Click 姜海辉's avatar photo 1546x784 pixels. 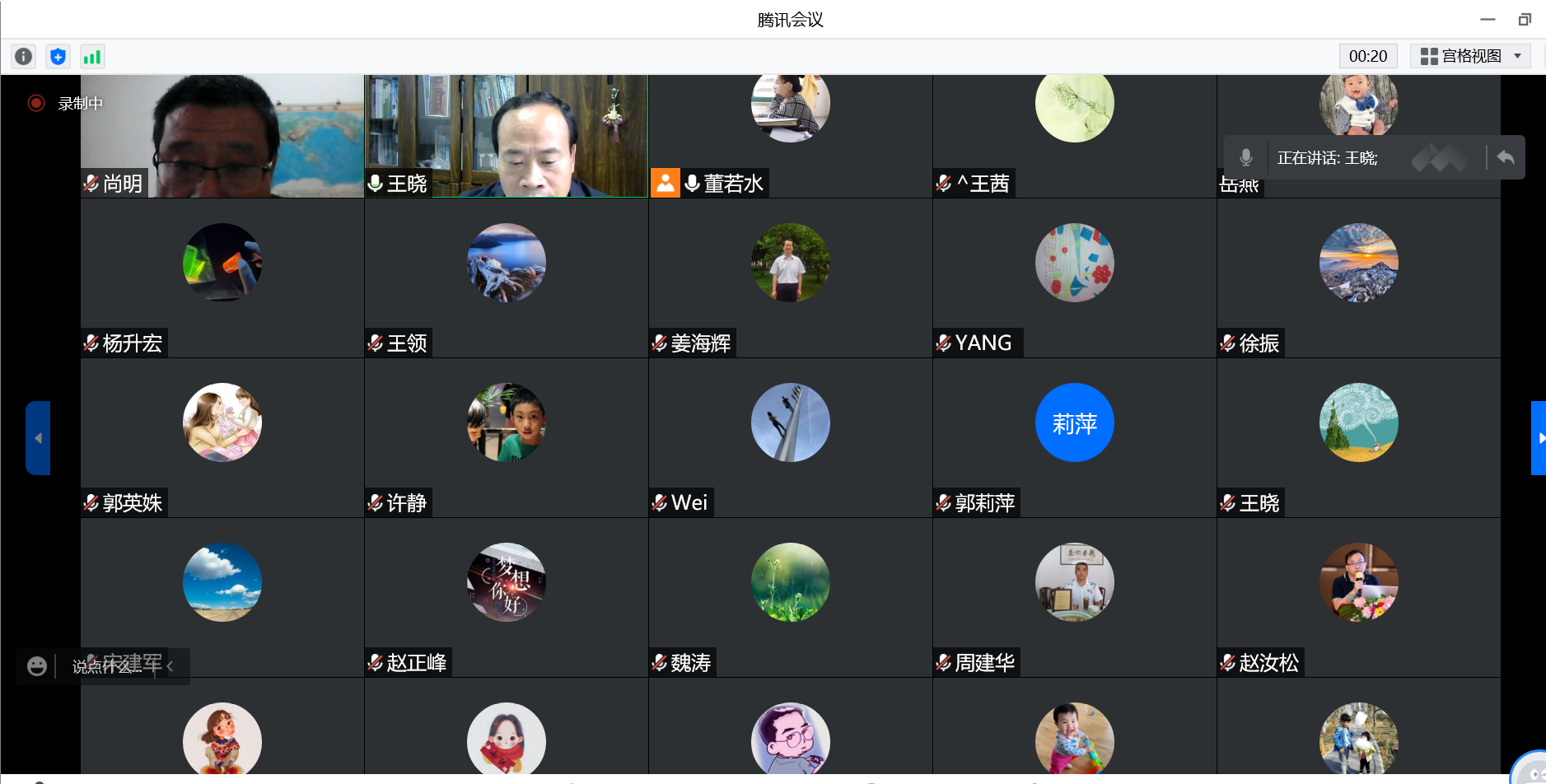click(791, 263)
